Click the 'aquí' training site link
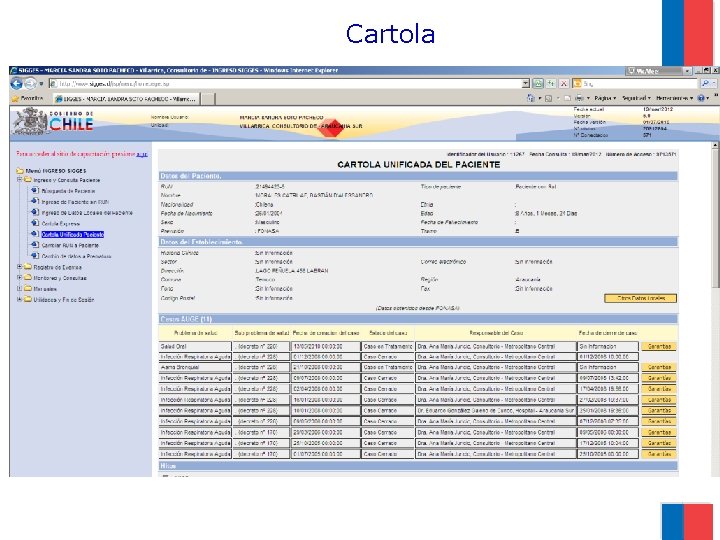This screenshot has height=540, width=720. [142, 154]
